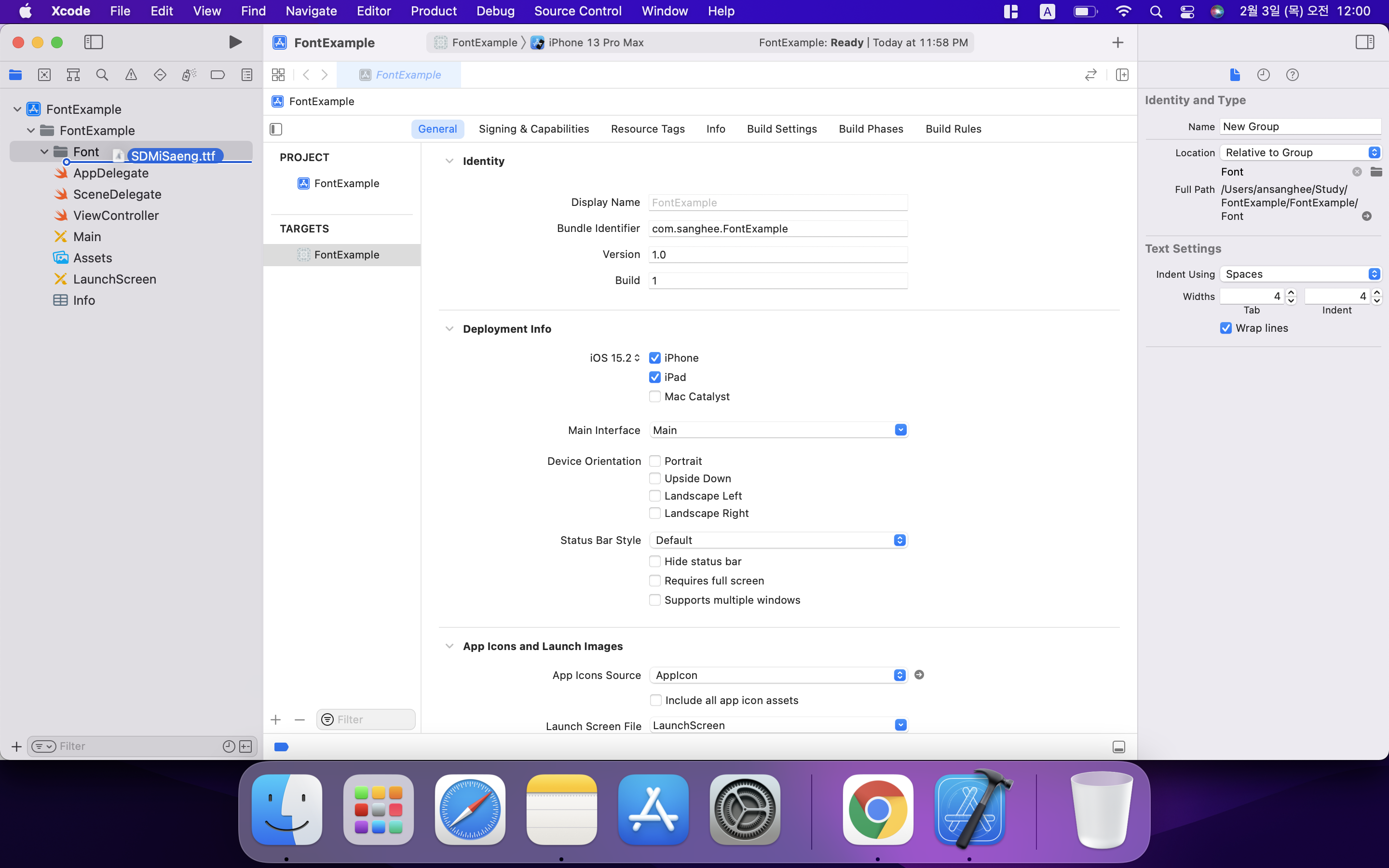
Task: Open the Status Bar Style dropdown
Action: pyautogui.click(x=778, y=540)
